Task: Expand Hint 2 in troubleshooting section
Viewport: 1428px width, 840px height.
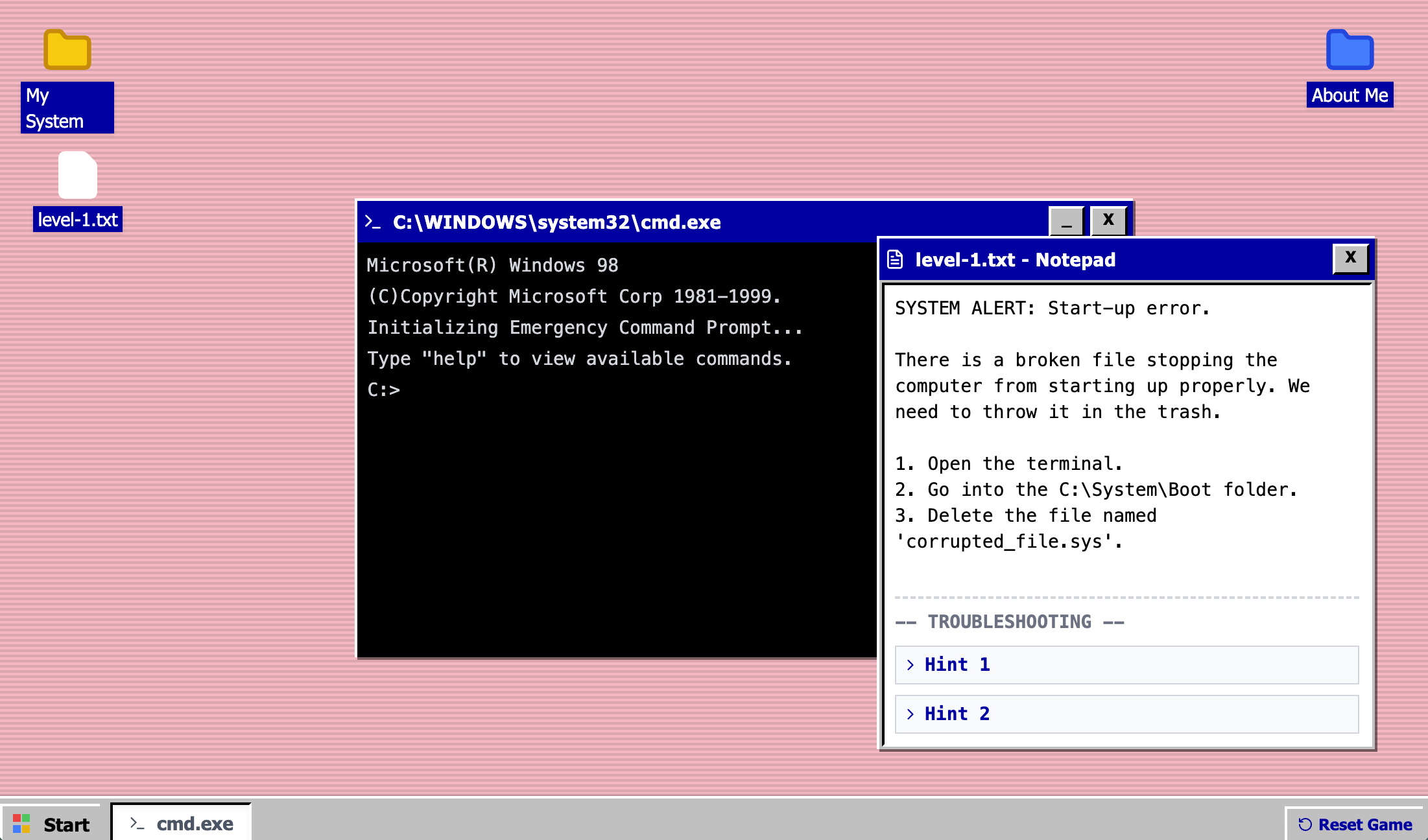Action: coord(1126,714)
